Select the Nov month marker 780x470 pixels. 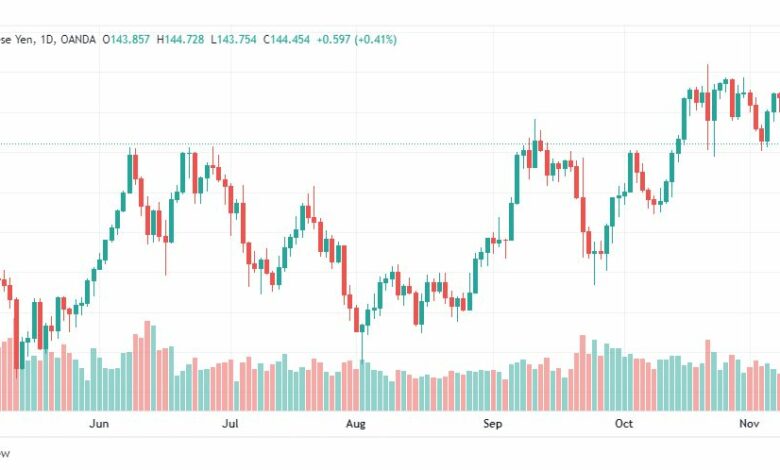click(x=749, y=424)
